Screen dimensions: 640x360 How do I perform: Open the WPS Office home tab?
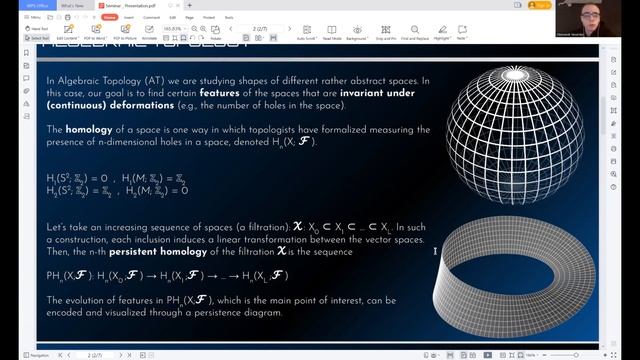pyautogui.click(x=38, y=5)
